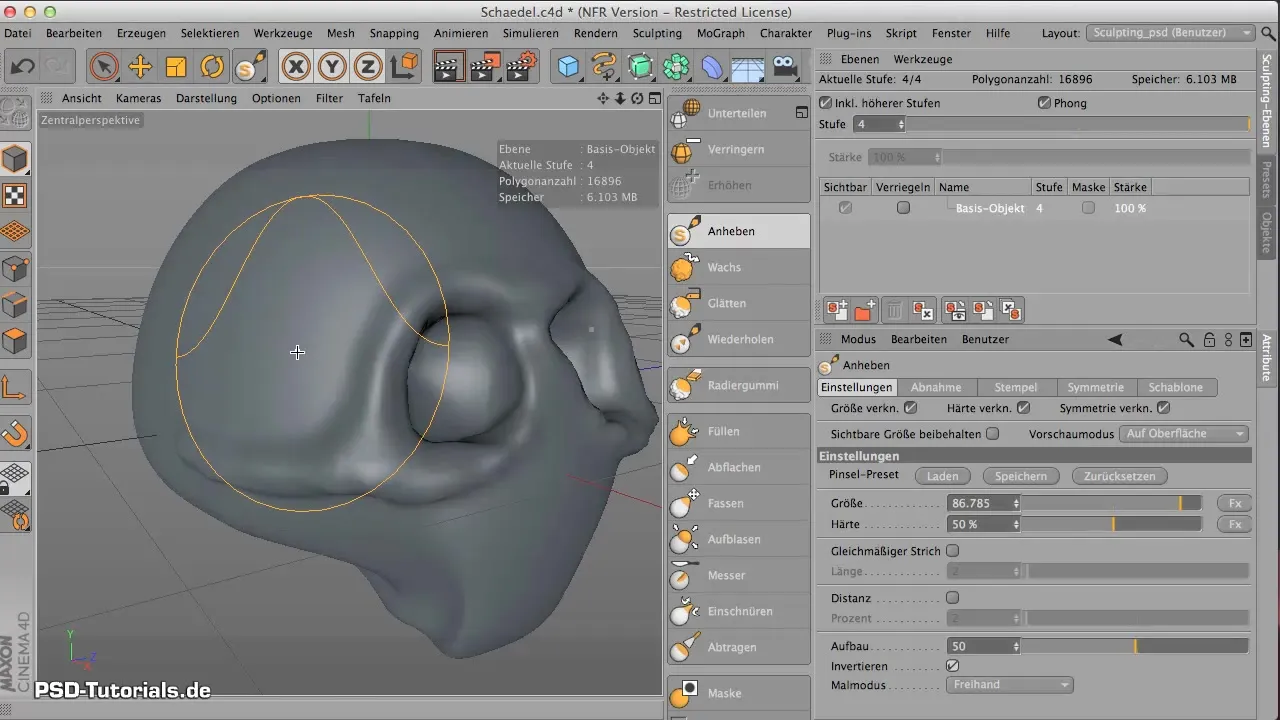
Task: Toggle Symmetrie verkn. checkbox
Action: click(1163, 408)
